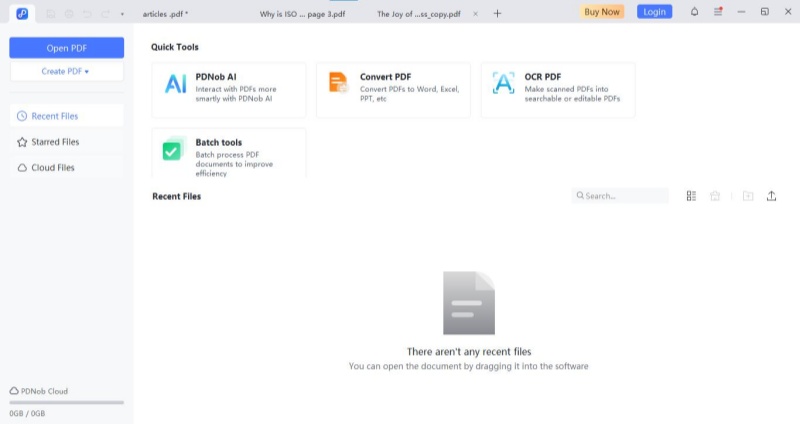Click the clock icon beside Recent Files
The width and height of the screenshot is (800, 424).
click(x=22, y=116)
